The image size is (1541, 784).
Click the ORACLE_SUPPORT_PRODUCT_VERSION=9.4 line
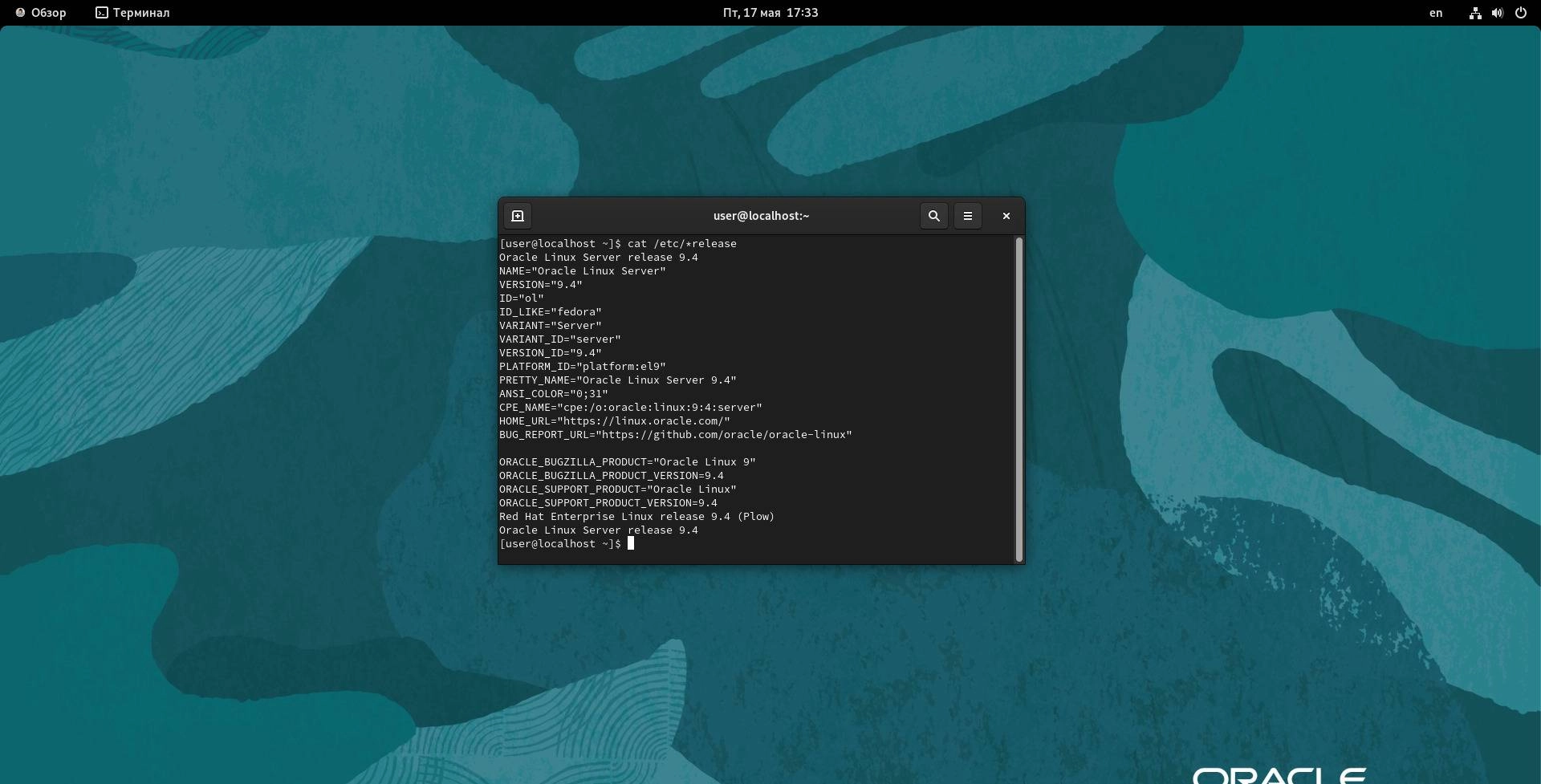(x=608, y=503)
